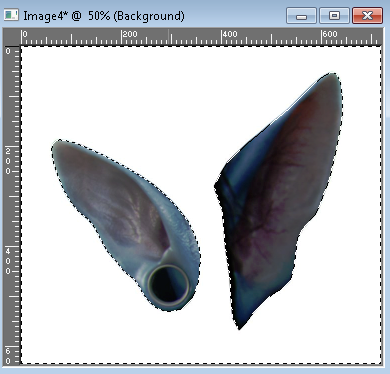Image resolution: width=390 pixels, height=374 pixels.
Task: Click the Image4* @ 50% (Background) title text
Action: 104,16
